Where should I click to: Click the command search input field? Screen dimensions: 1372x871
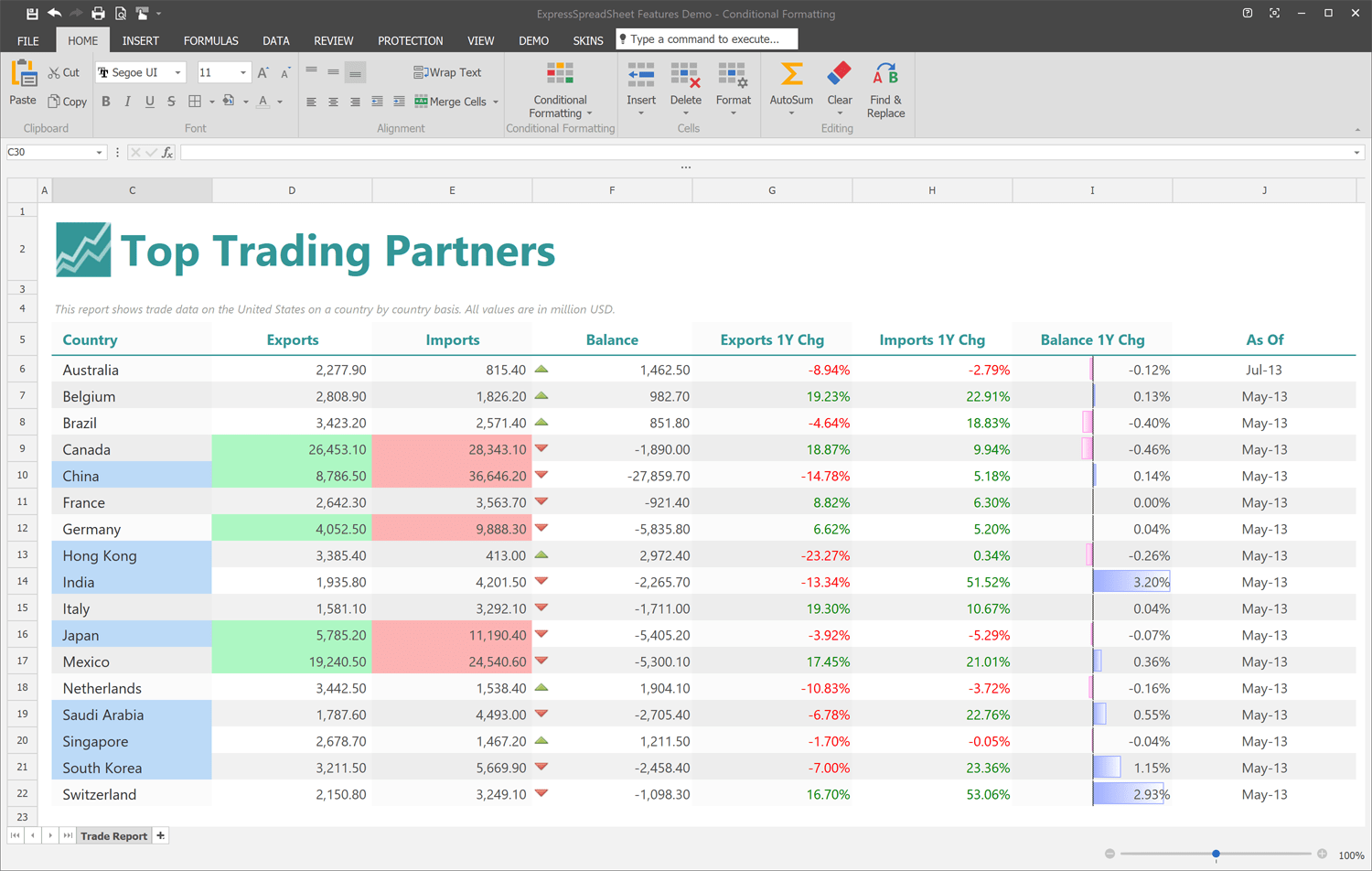click(x=707, y=39)
